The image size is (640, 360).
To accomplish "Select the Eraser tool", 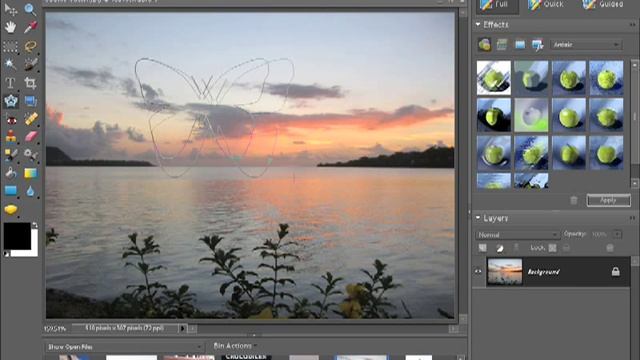I will [30, 137].
